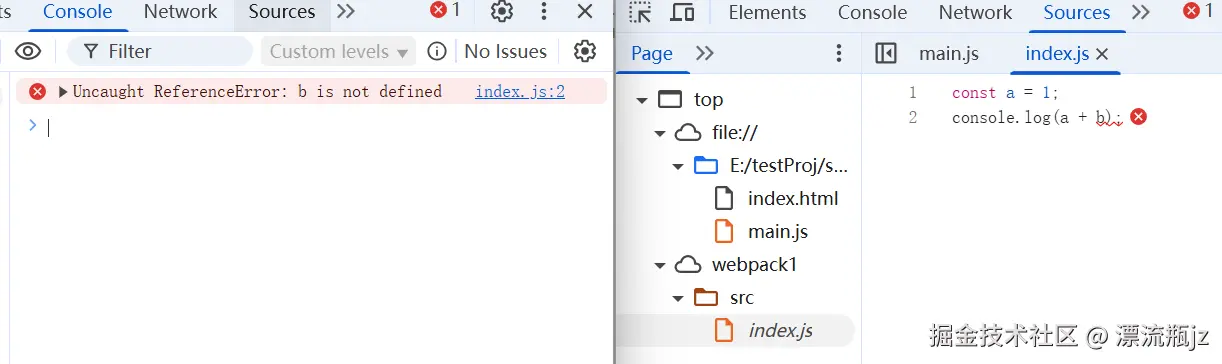The image size is (1222, 364).
Task: Collapse the file:// tree node
Action: (x=659, y=133)
